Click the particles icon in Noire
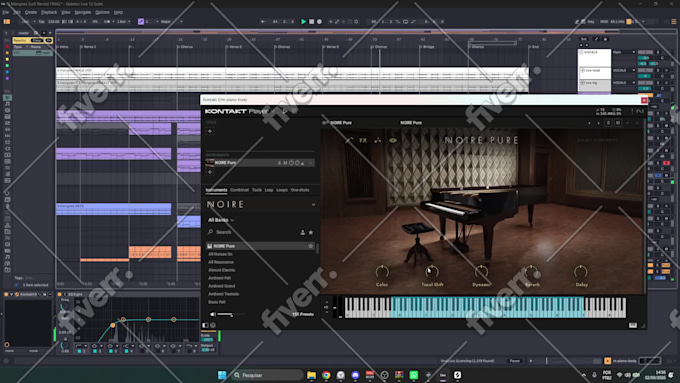This screenshot has height=383, width=680. 378,140
